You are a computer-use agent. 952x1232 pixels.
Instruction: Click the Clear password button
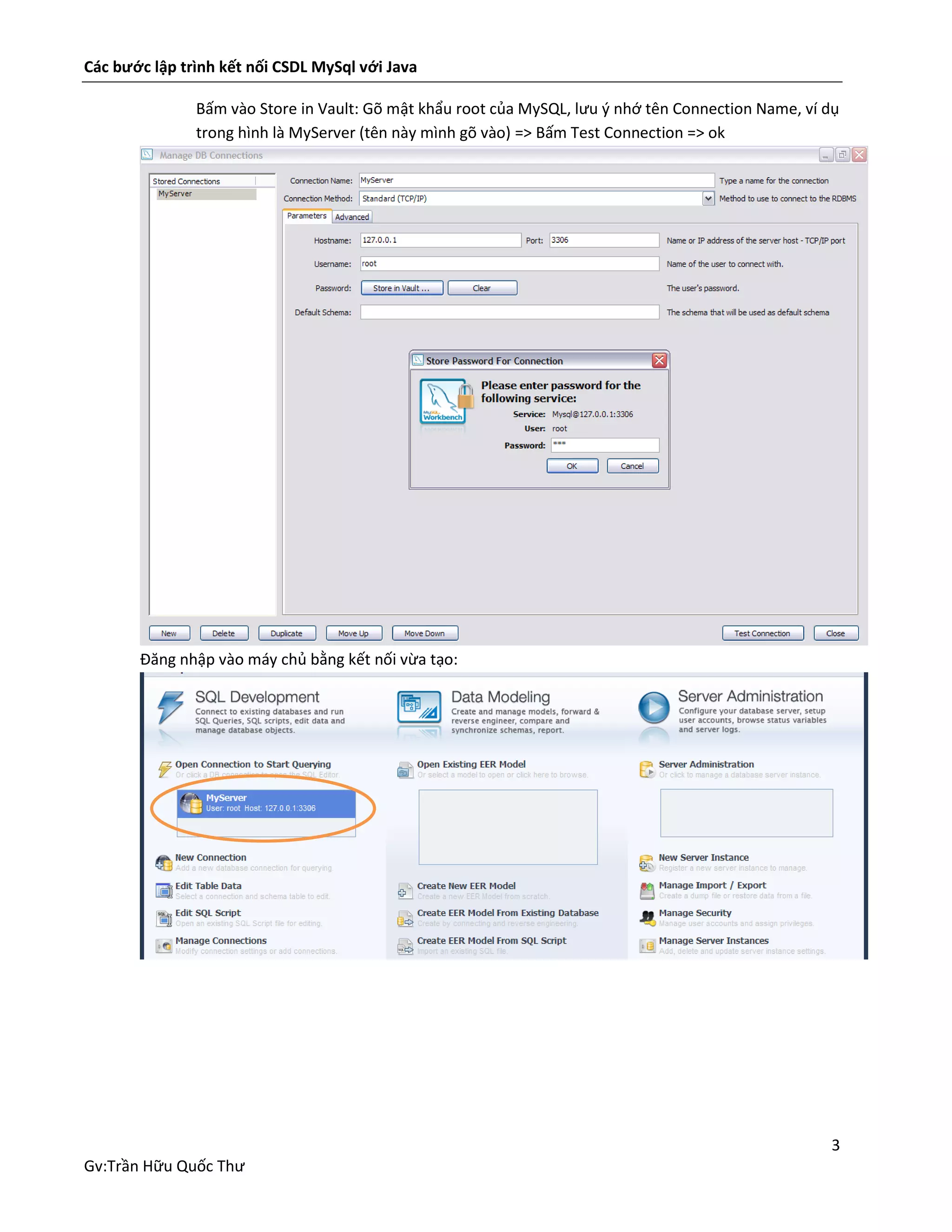[x=482, y=288]
